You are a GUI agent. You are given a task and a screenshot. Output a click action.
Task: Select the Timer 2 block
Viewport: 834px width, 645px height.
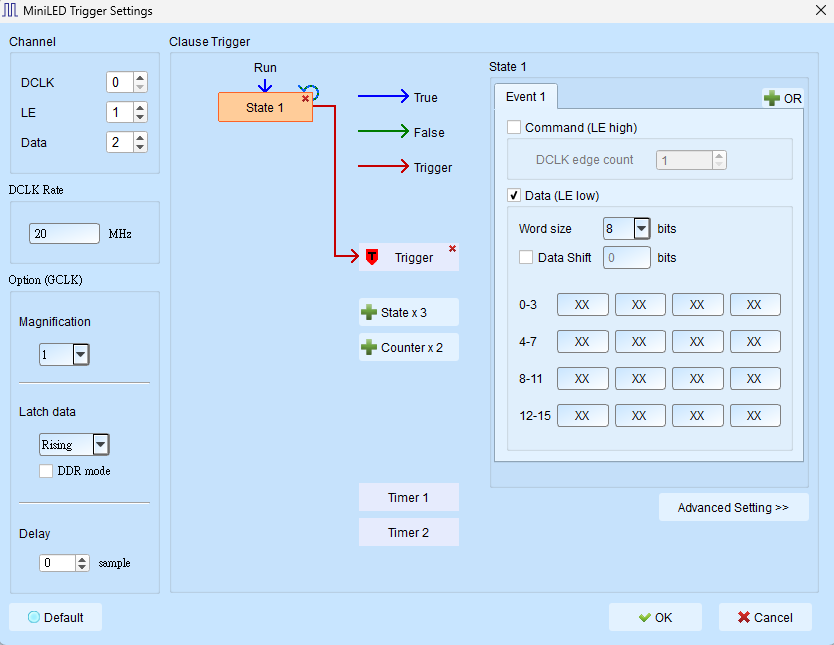(408, 532)
